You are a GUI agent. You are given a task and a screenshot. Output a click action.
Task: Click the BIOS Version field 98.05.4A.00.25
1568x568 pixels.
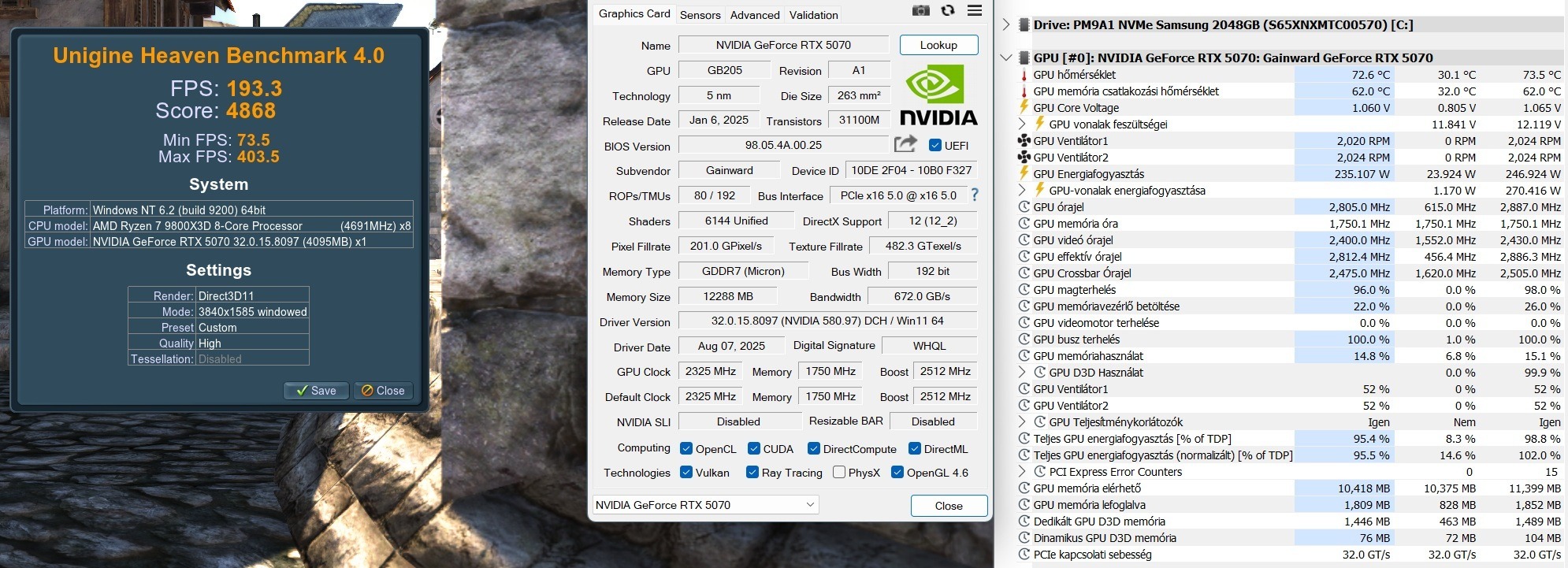click(783, 145)
